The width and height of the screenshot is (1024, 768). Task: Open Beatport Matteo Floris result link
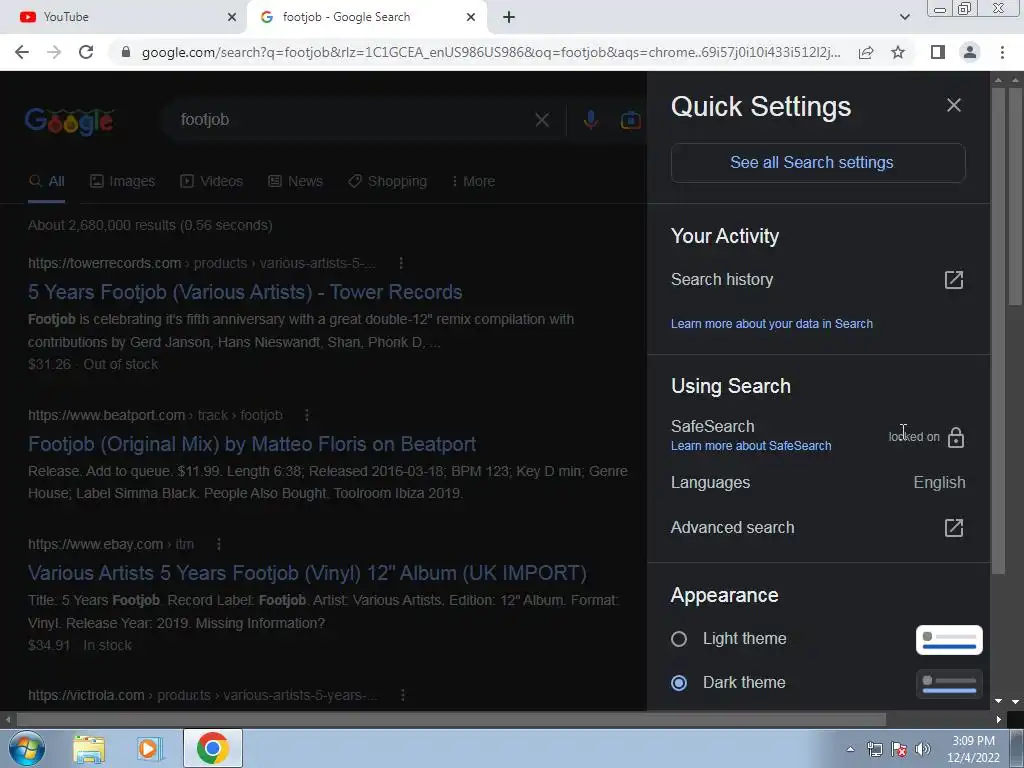coord(252,444)
